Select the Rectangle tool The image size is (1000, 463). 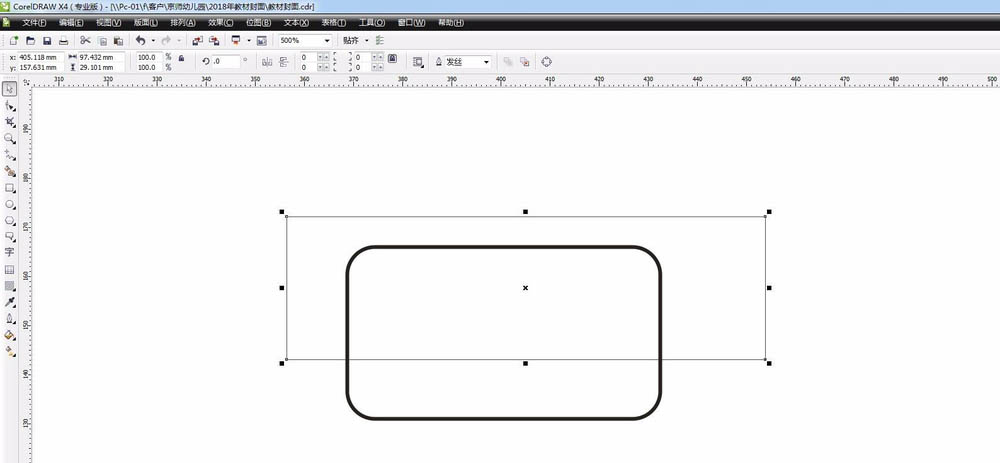coord(10,188)
